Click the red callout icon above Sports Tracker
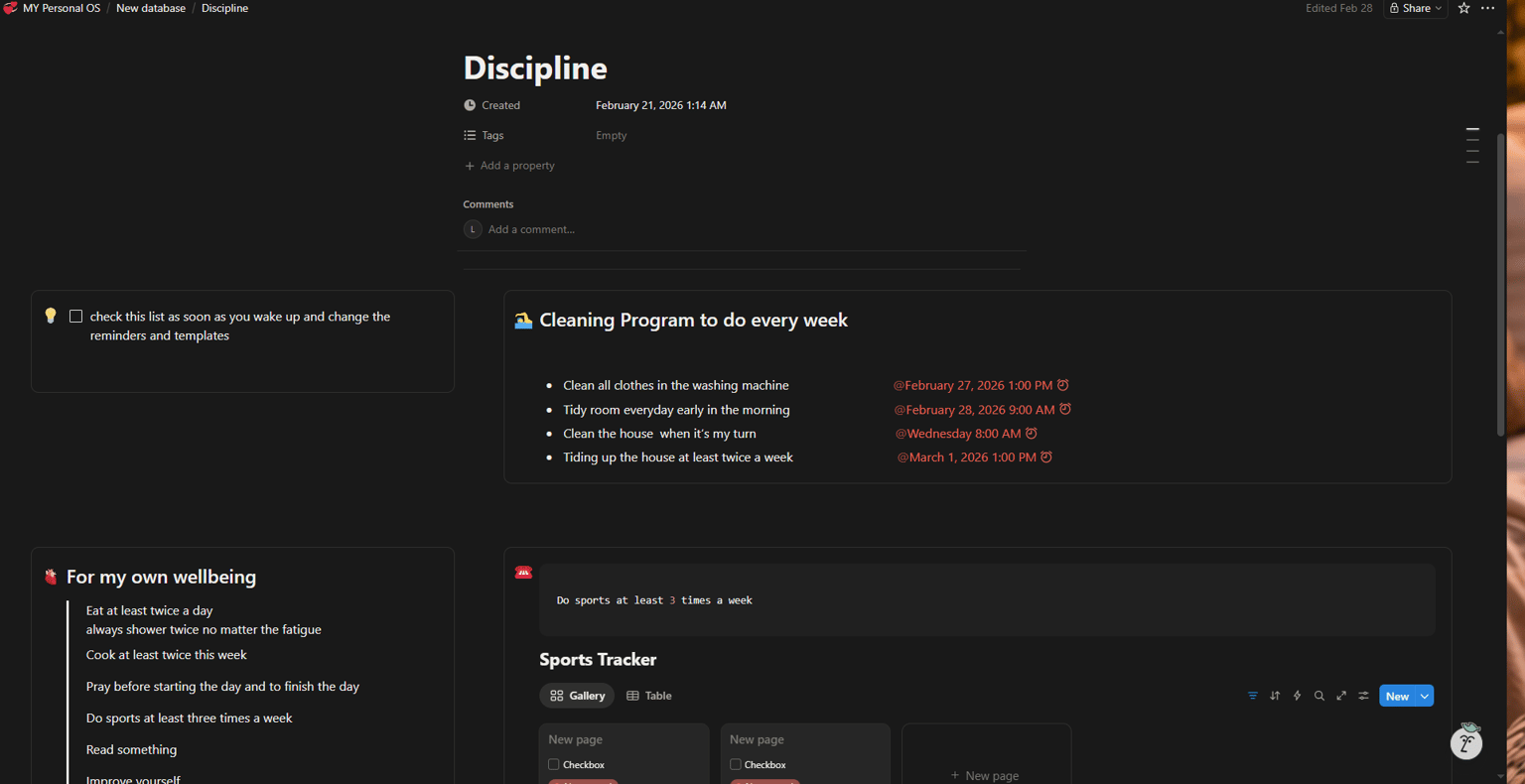This screenshot has width=1525, height=784. pos(523,573)
